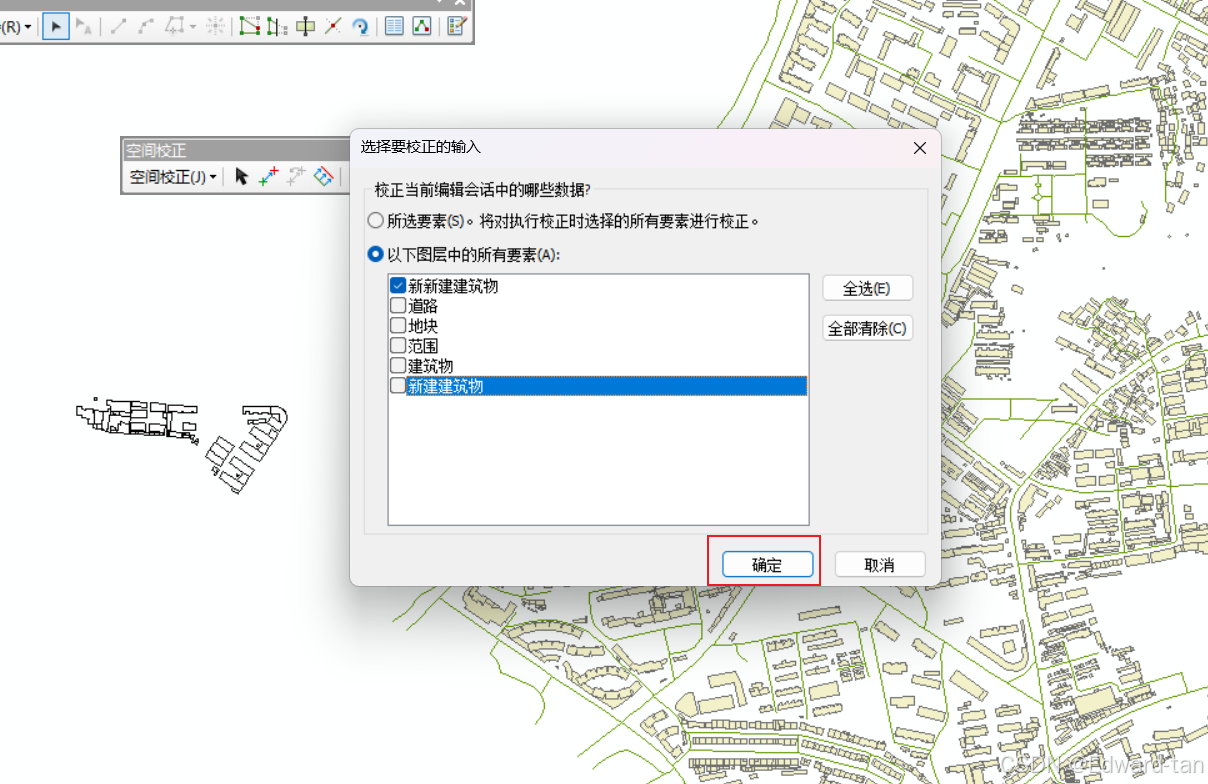The width and height of the screenshot is (1208, 784).
Task: Open the 空间校正(J) dropdown menu
Action: coord(173,177)
